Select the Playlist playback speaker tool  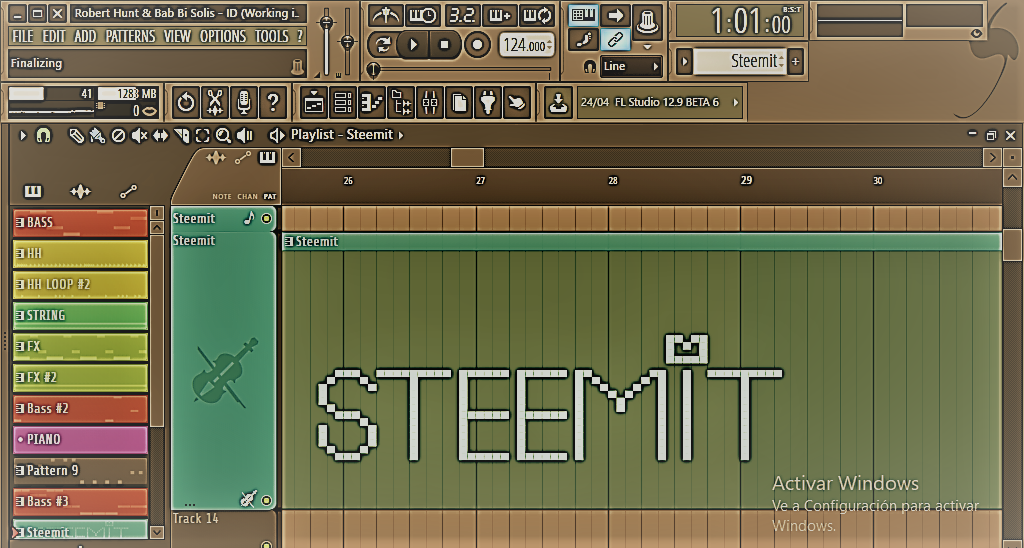pos(245,136)
